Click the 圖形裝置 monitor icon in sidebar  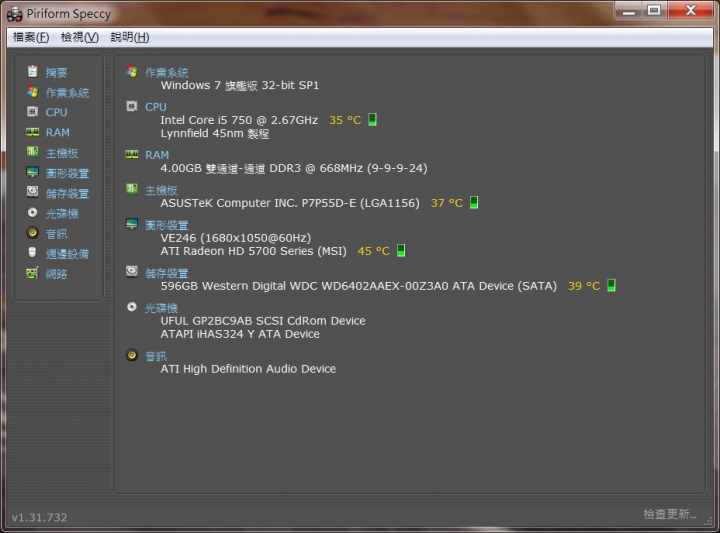[x=33, y=172]
